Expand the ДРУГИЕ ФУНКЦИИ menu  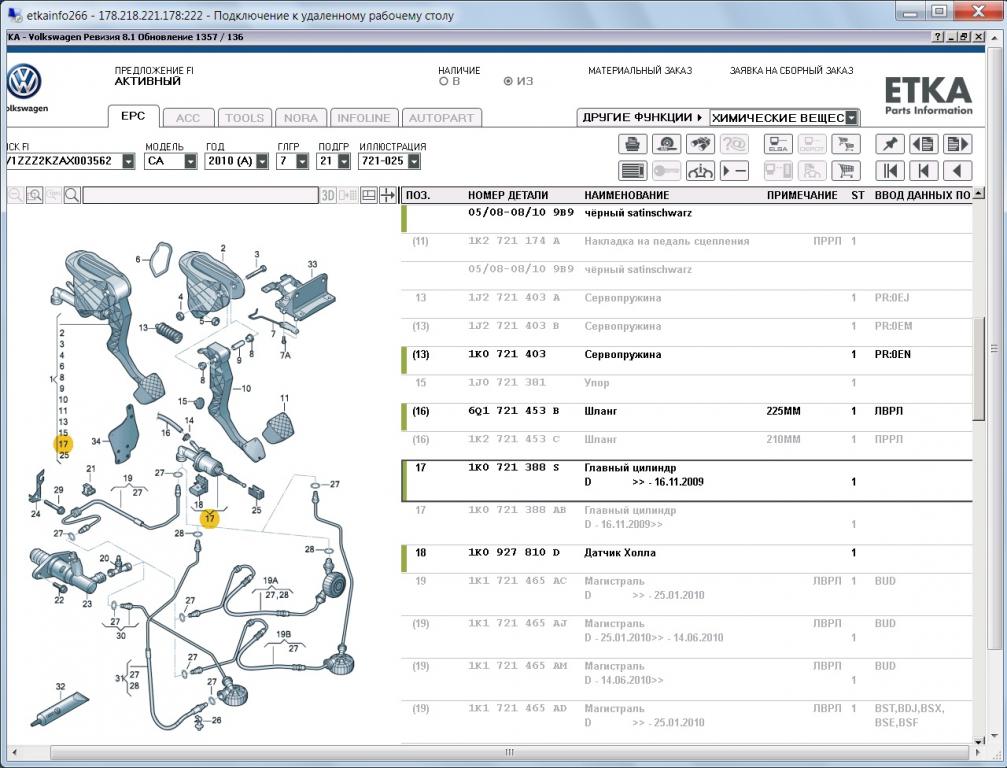click(642, 118)
